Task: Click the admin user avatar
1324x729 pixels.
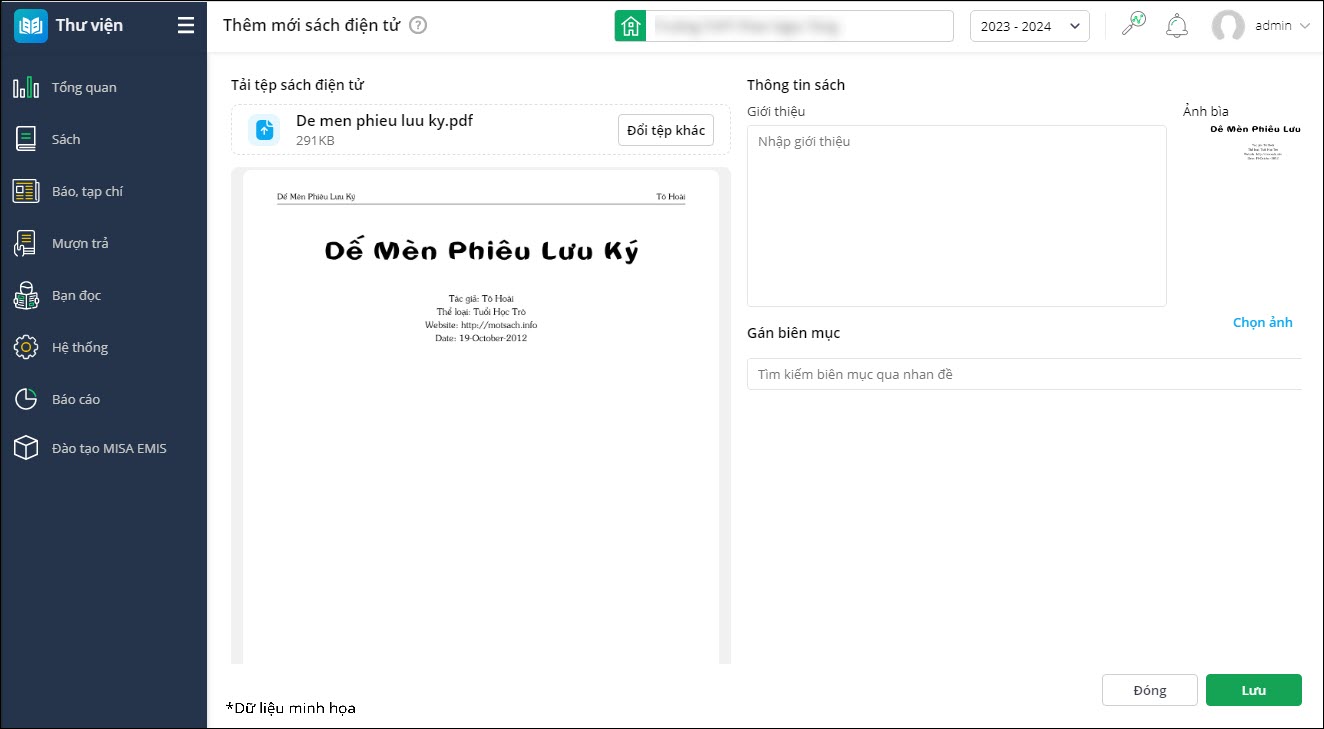Action: click(1228, 26)
